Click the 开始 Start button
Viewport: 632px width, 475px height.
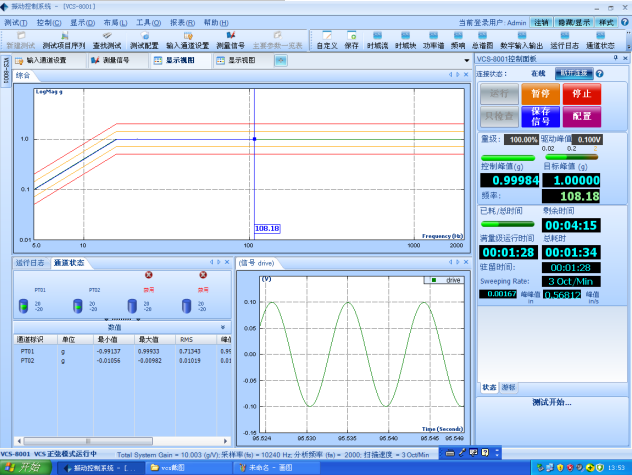coord(26,468)
